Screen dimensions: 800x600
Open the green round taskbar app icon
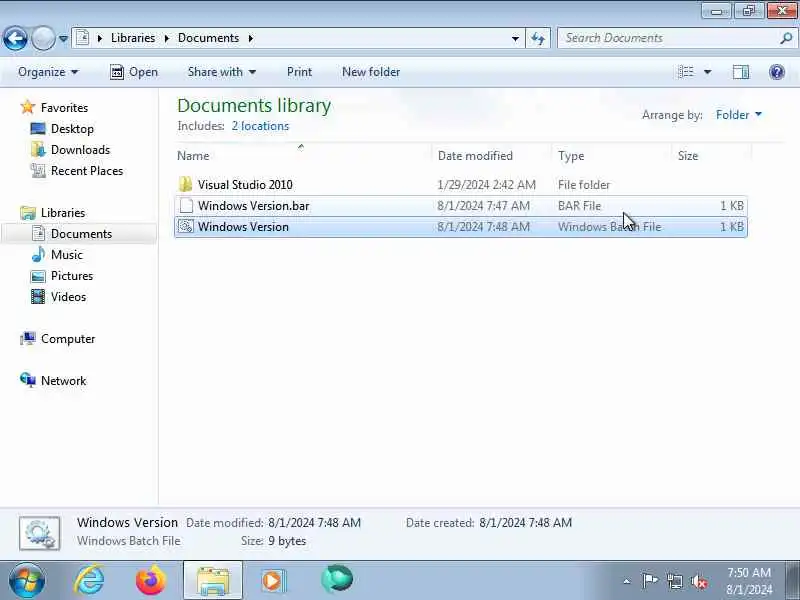tap(337, 579)
